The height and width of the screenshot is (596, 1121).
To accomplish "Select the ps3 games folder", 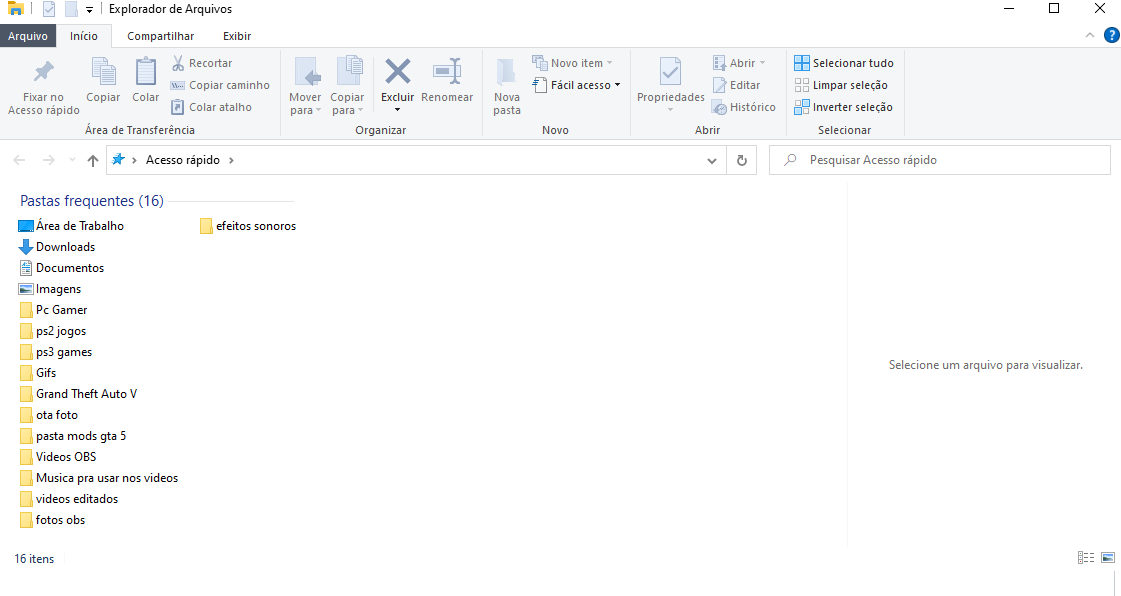I will 55,352.
